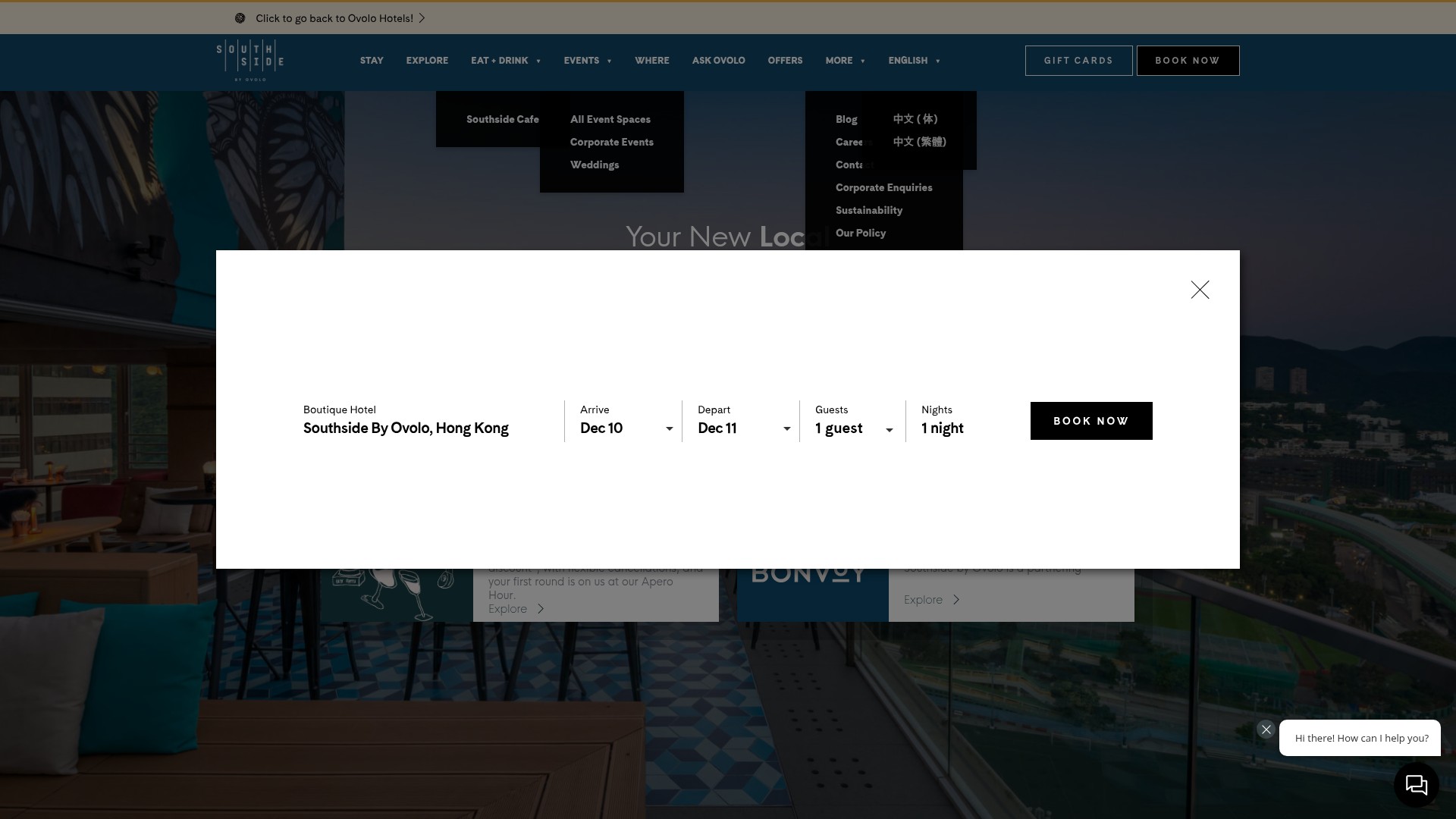Screen dimensions: 1456x819
Task: Click Book Now in the header
Action: [1188, 61]
